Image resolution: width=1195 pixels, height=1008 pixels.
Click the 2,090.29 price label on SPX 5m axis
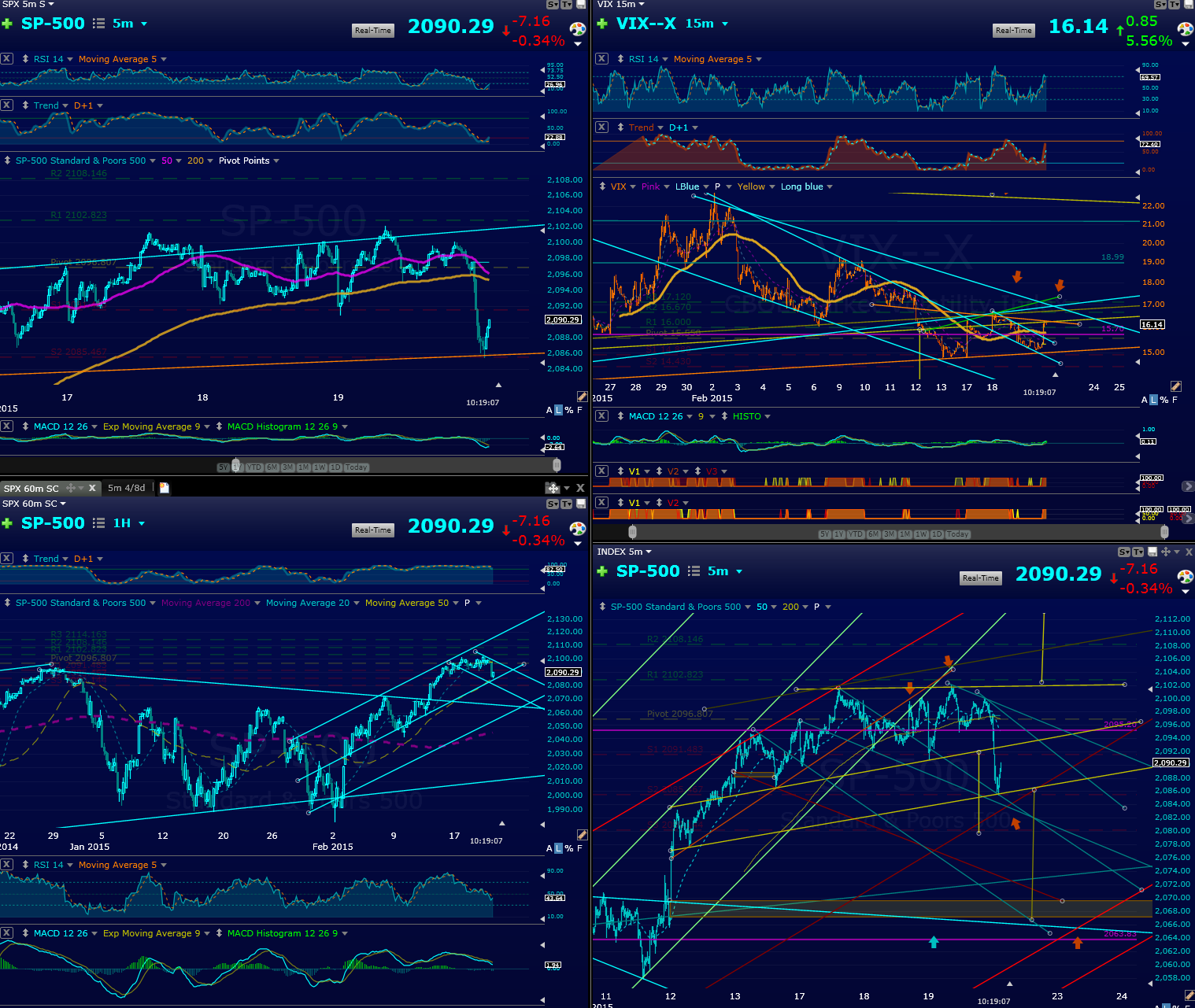563,319
